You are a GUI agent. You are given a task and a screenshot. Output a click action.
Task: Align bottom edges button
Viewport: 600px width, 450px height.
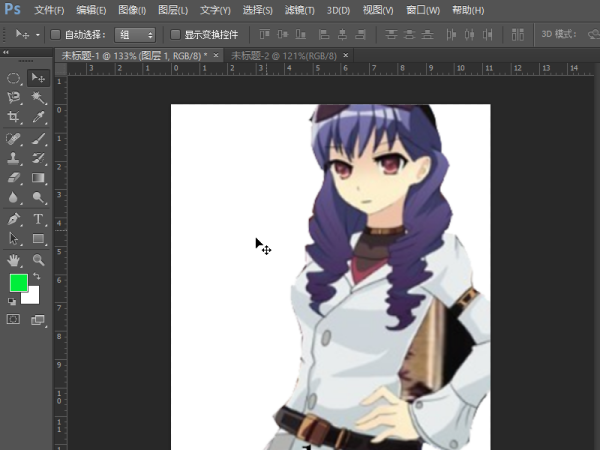point(301,34)
